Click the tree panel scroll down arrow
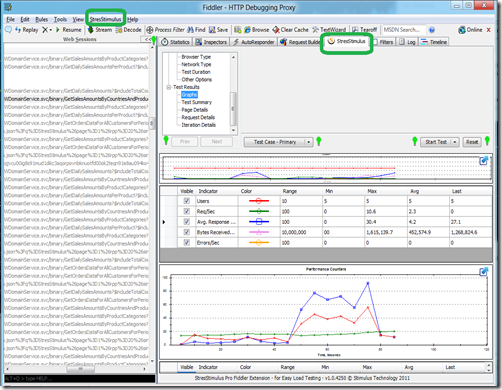Screen dimensions: 502x390 click(x=233, y=130)
